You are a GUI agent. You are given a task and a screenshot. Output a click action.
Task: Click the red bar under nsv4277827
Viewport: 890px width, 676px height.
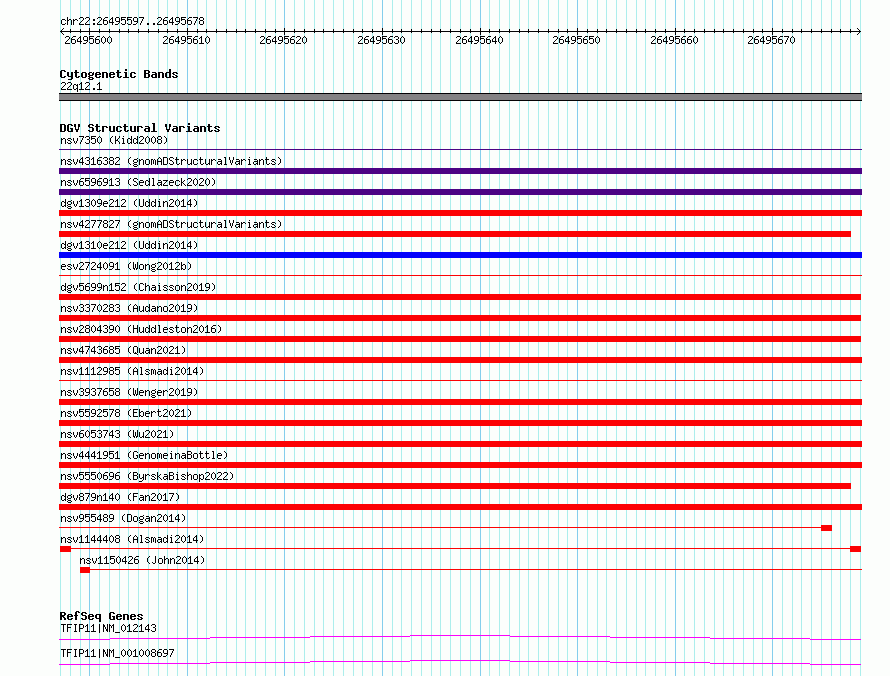pyautogui.click(x=455, y=234)
